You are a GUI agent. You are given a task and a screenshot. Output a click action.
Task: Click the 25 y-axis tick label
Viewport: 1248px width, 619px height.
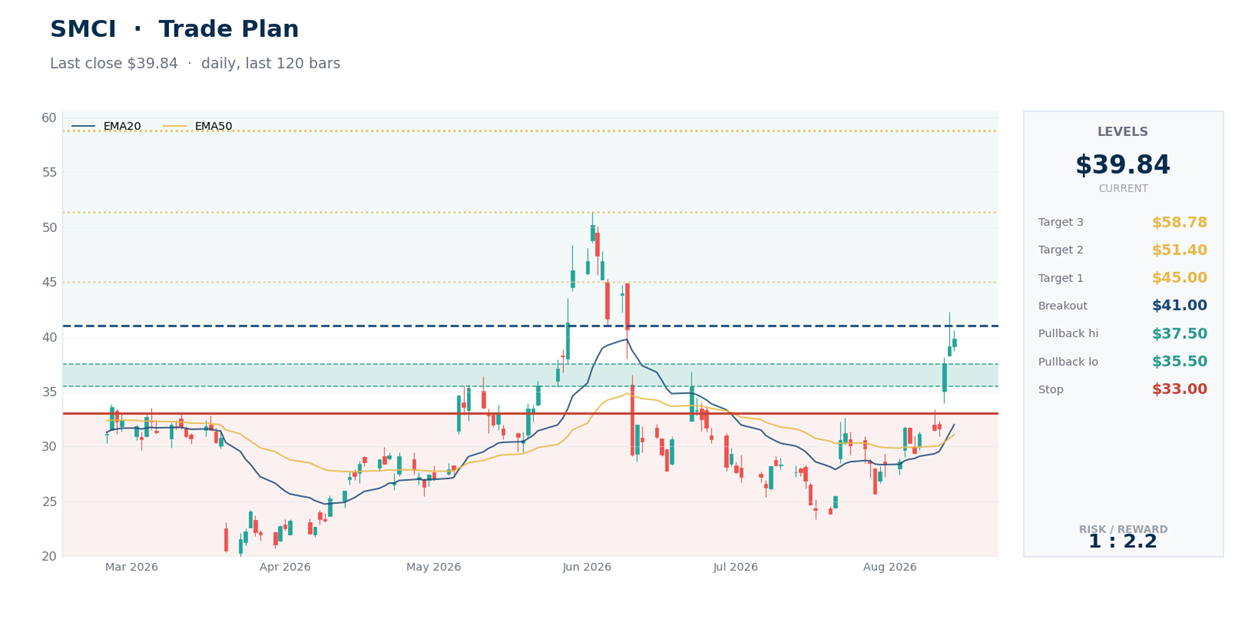click(x=49, y=501)
